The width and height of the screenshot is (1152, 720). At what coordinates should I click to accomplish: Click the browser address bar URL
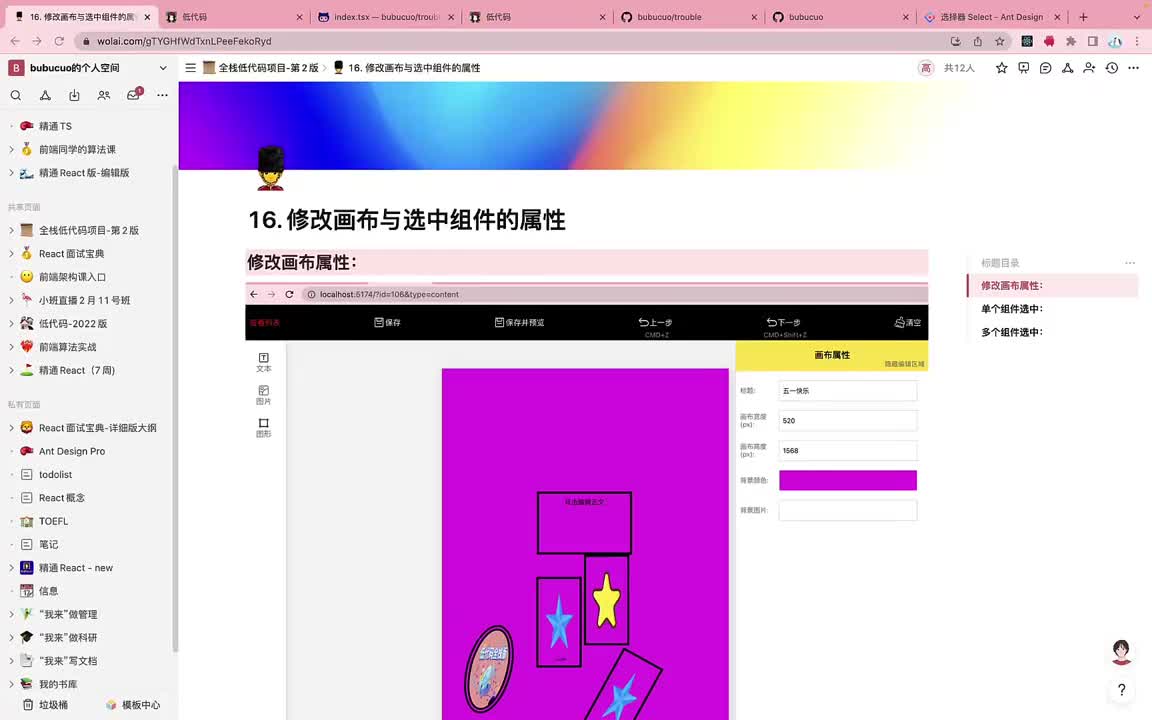coord(184,41)
